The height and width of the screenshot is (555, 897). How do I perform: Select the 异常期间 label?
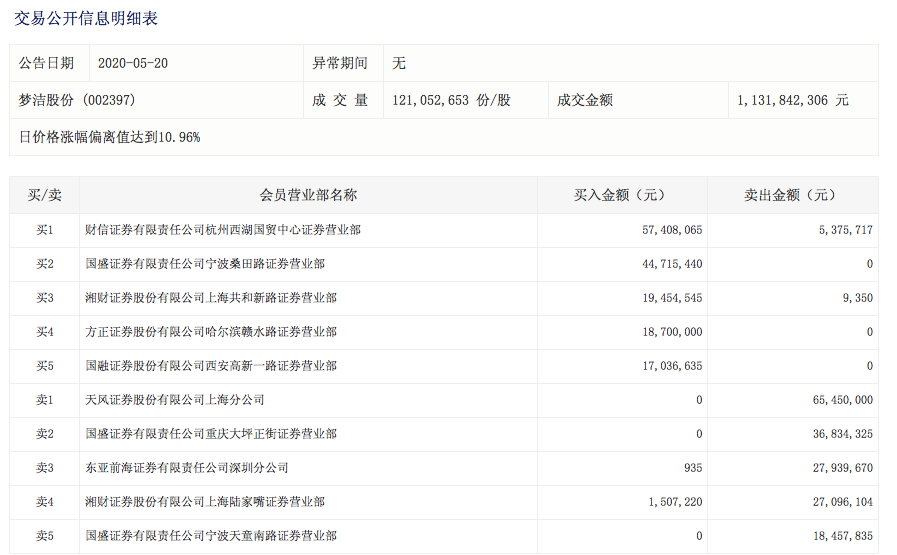pyautogui.click(x=340, y=63)
